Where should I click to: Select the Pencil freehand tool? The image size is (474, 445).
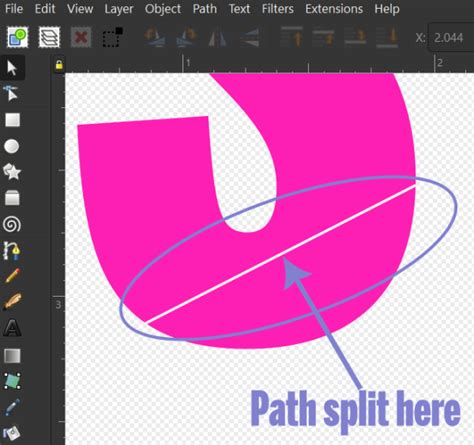point(12,276)
